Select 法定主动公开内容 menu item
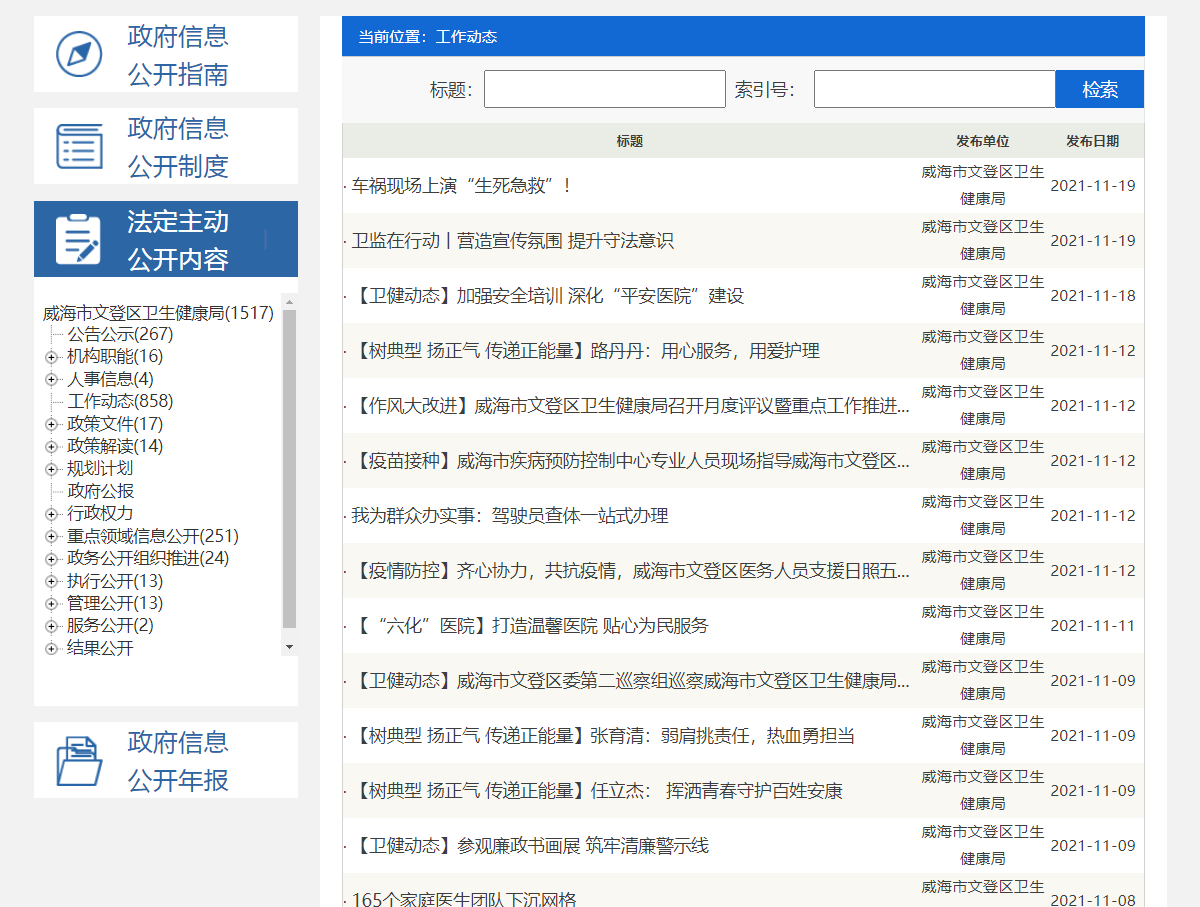 [x=166, y=239]
